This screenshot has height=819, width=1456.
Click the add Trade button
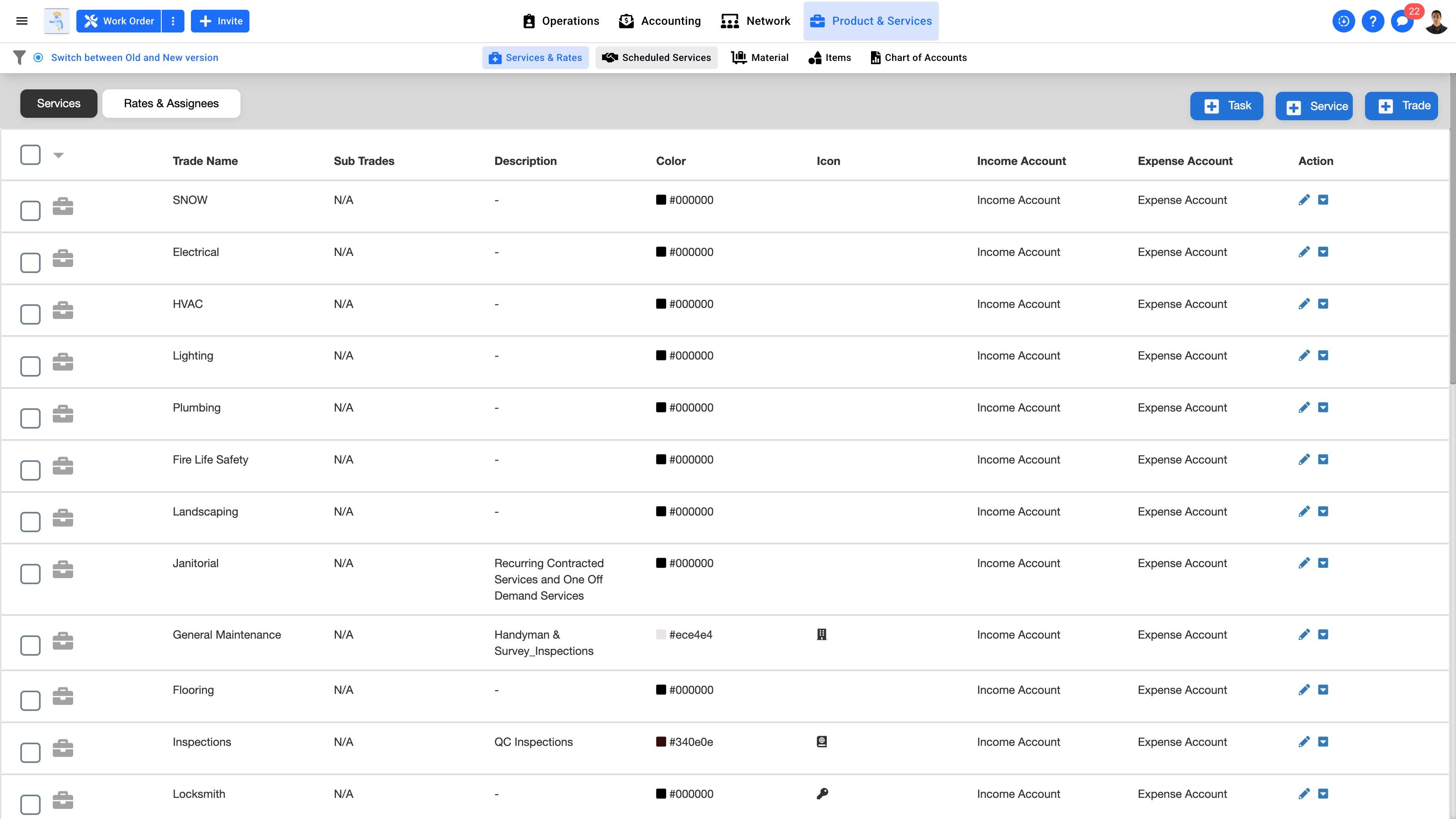[x=1401, y=106]
